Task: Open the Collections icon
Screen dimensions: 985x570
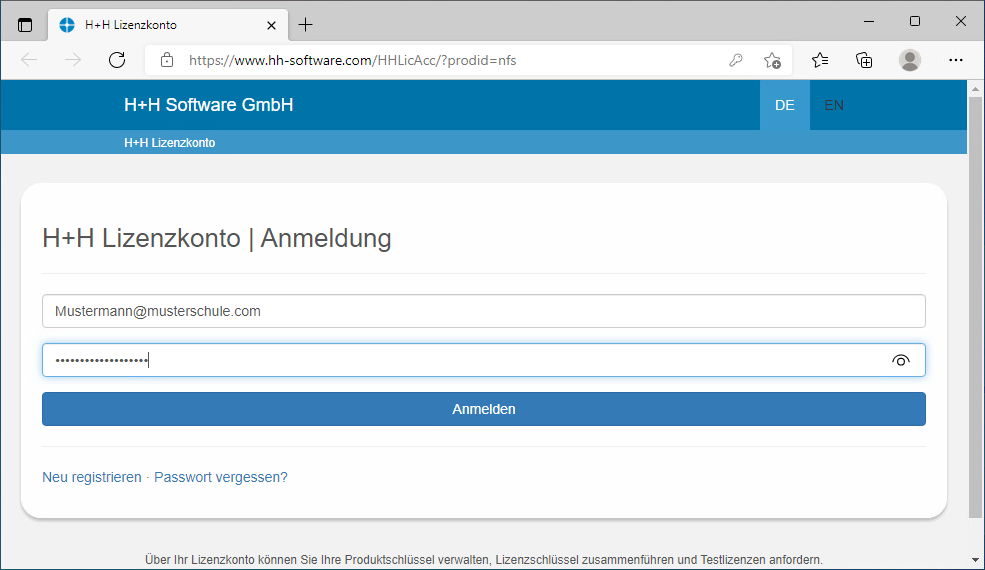Action: [x=864, y=60]
